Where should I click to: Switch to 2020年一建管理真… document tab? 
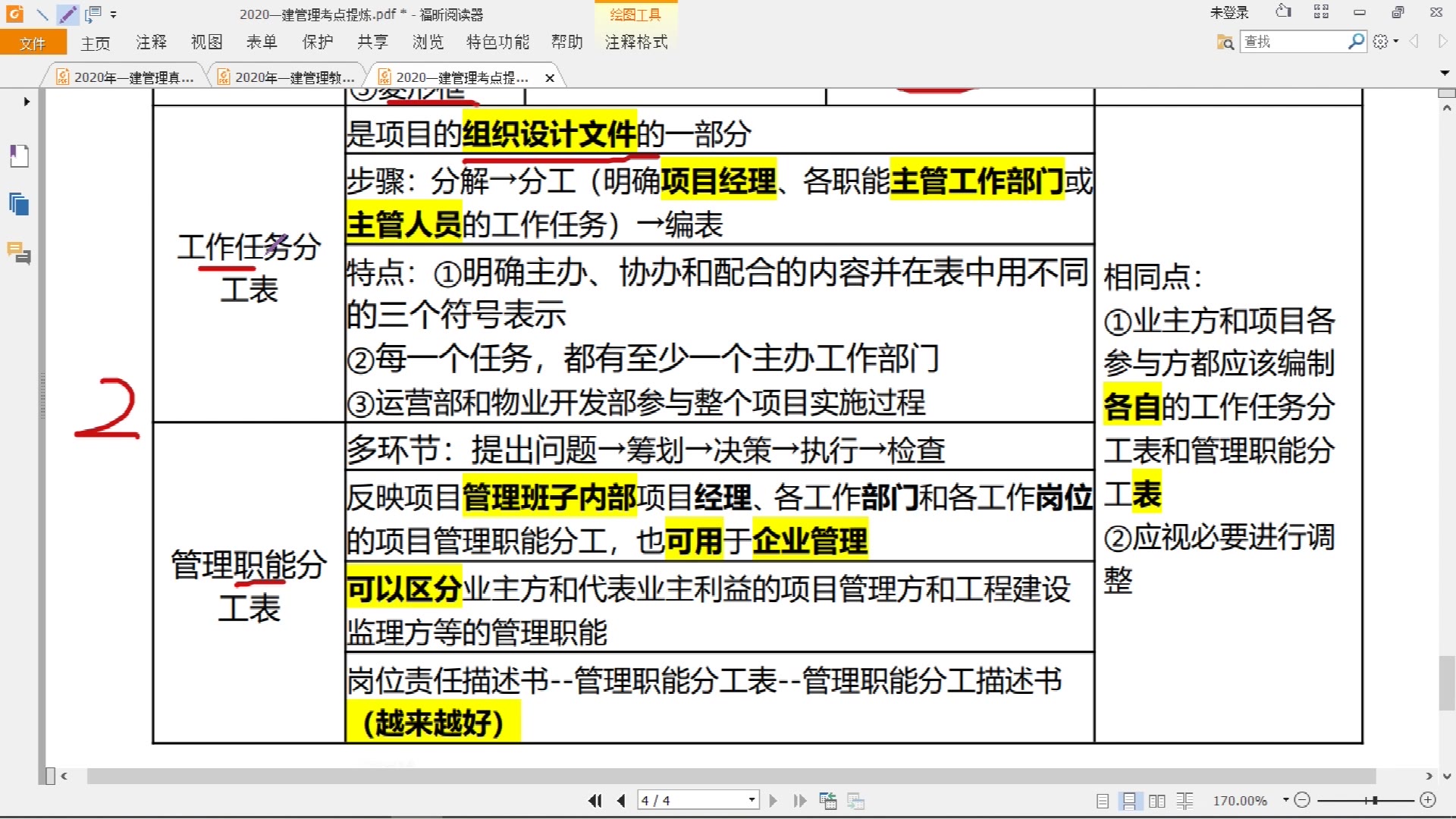pyautogui.click(x=125, y=77)
